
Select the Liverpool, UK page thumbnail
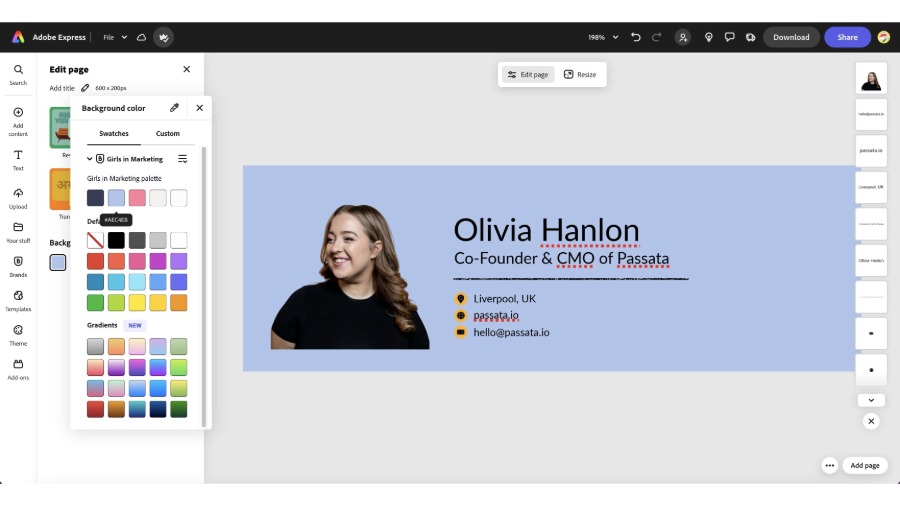pyautogui.click(x=871, y=187)
